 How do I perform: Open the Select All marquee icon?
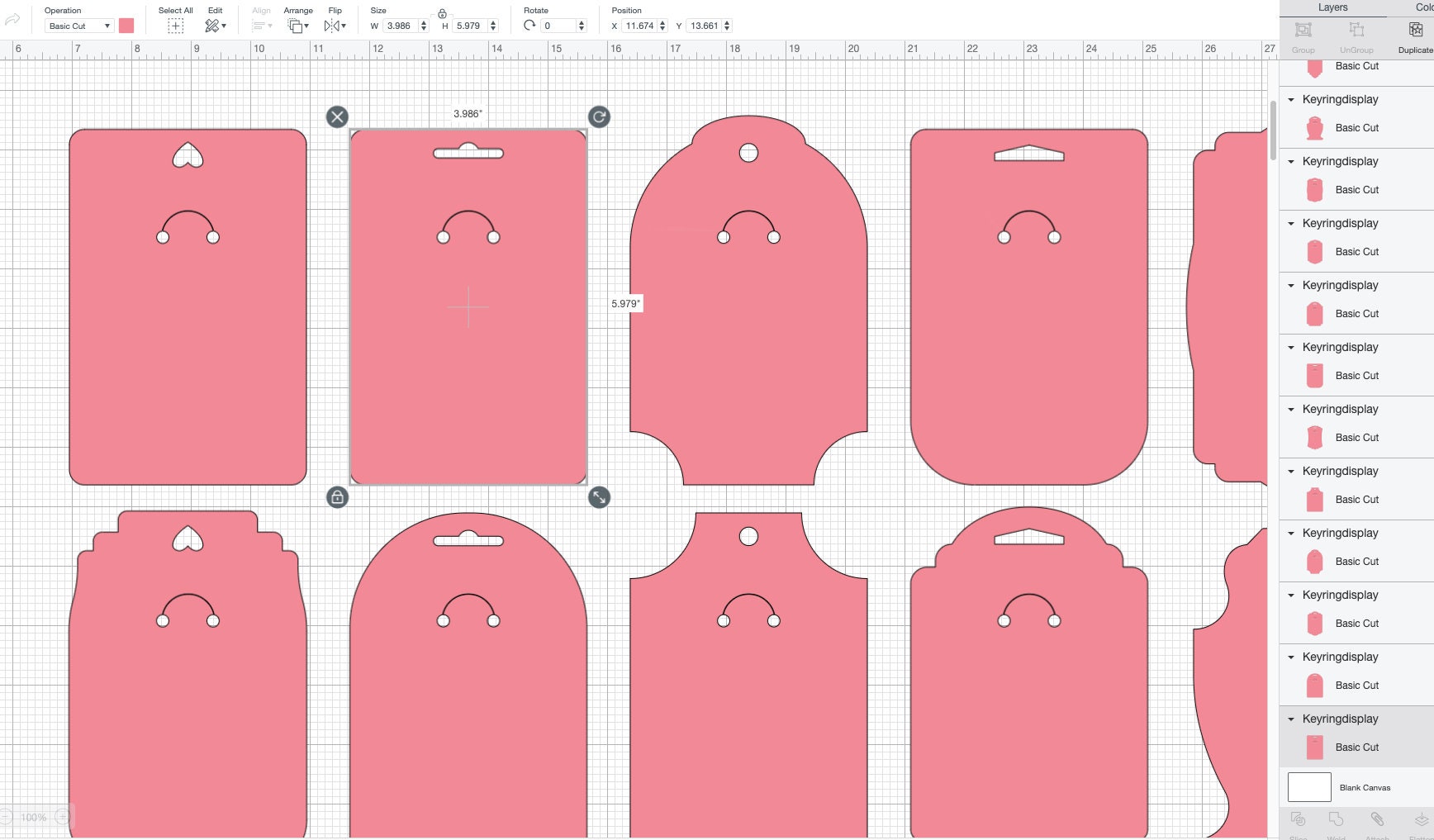(x=175, y=26)
